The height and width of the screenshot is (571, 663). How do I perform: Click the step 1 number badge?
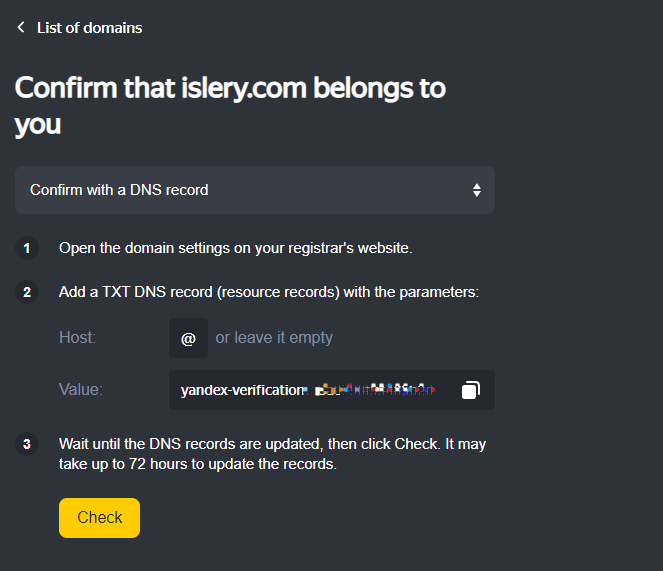tap(27, 248)
